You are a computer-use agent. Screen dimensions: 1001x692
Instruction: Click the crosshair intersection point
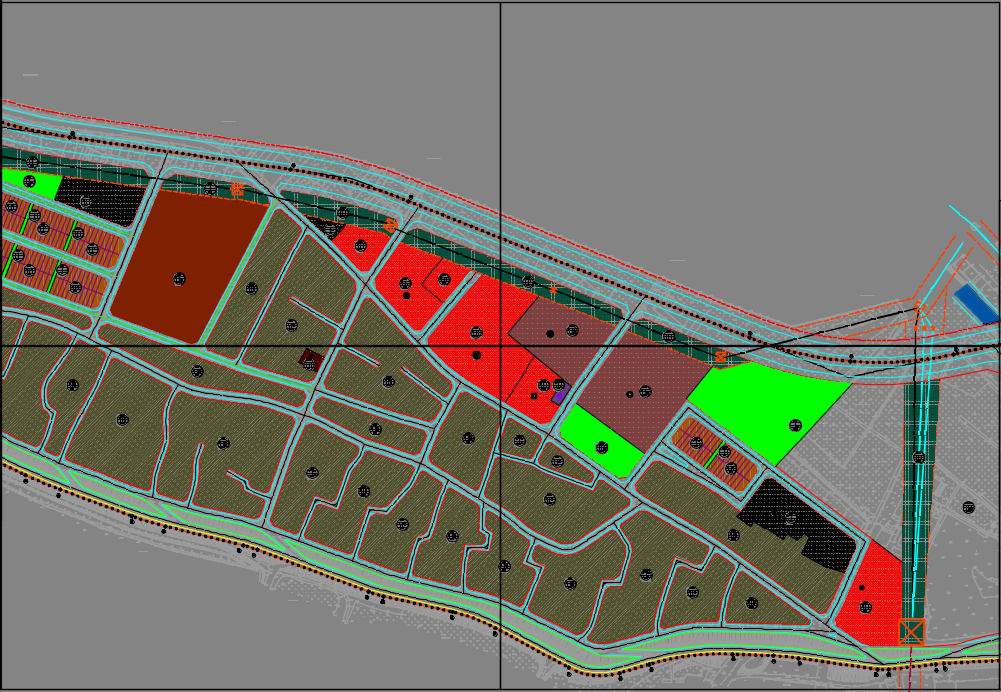[500, 346]
